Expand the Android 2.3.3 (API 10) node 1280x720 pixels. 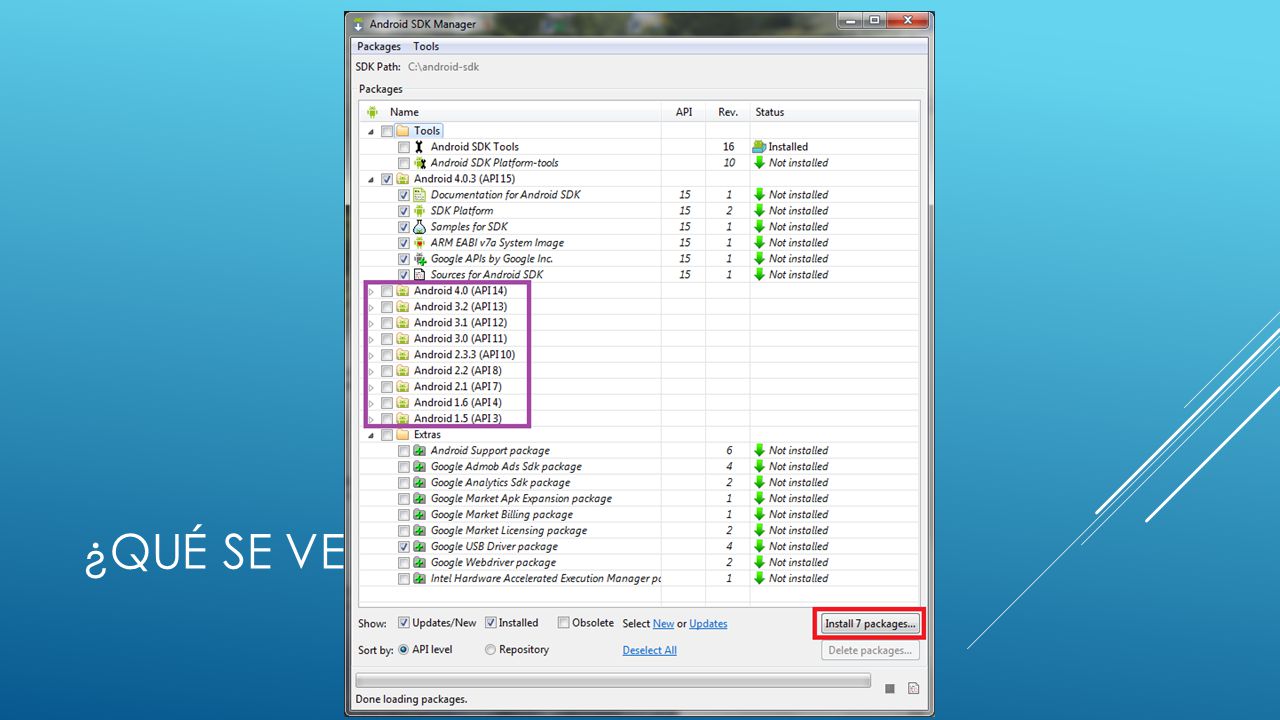[372, 355]
